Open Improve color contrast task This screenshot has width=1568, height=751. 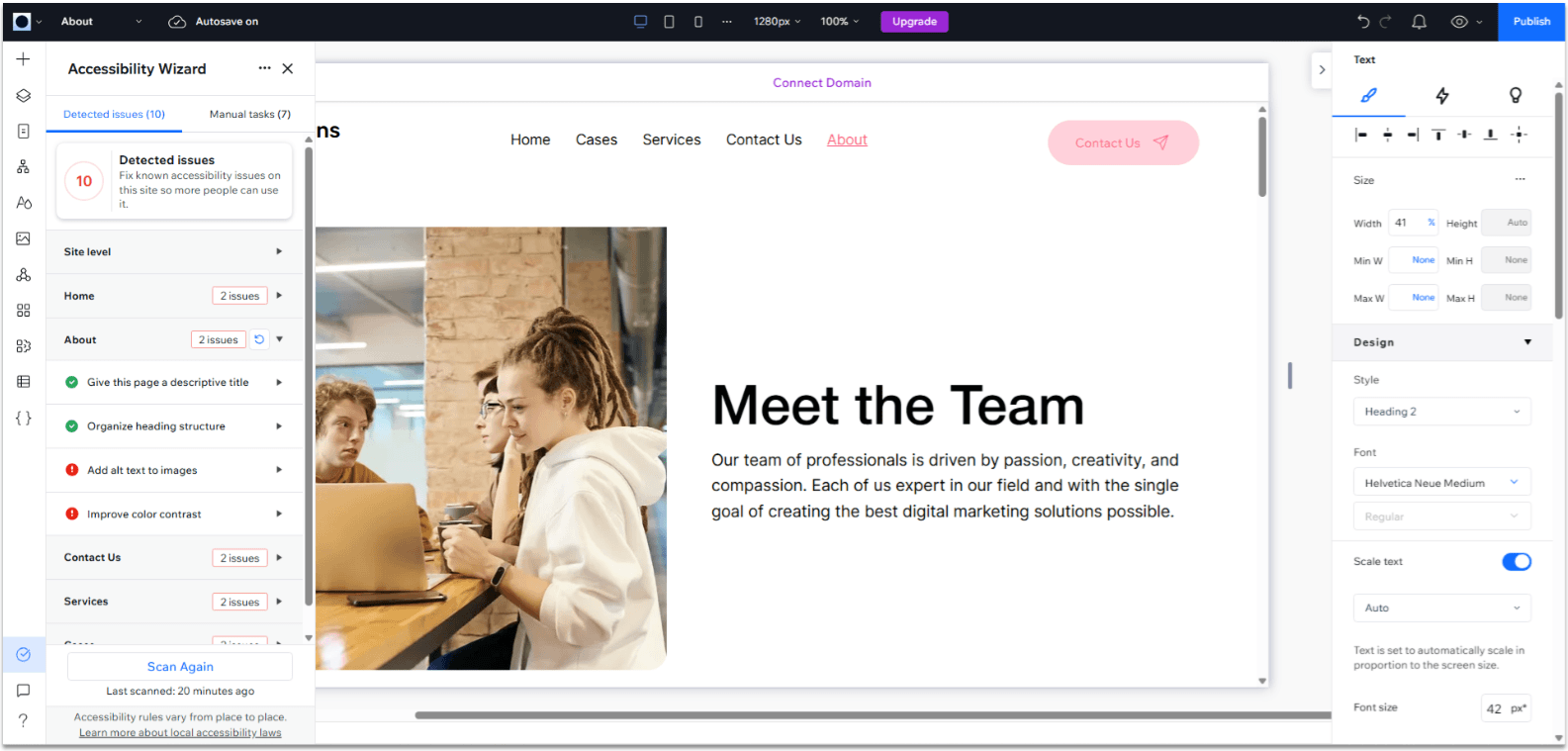coord(175,515)
